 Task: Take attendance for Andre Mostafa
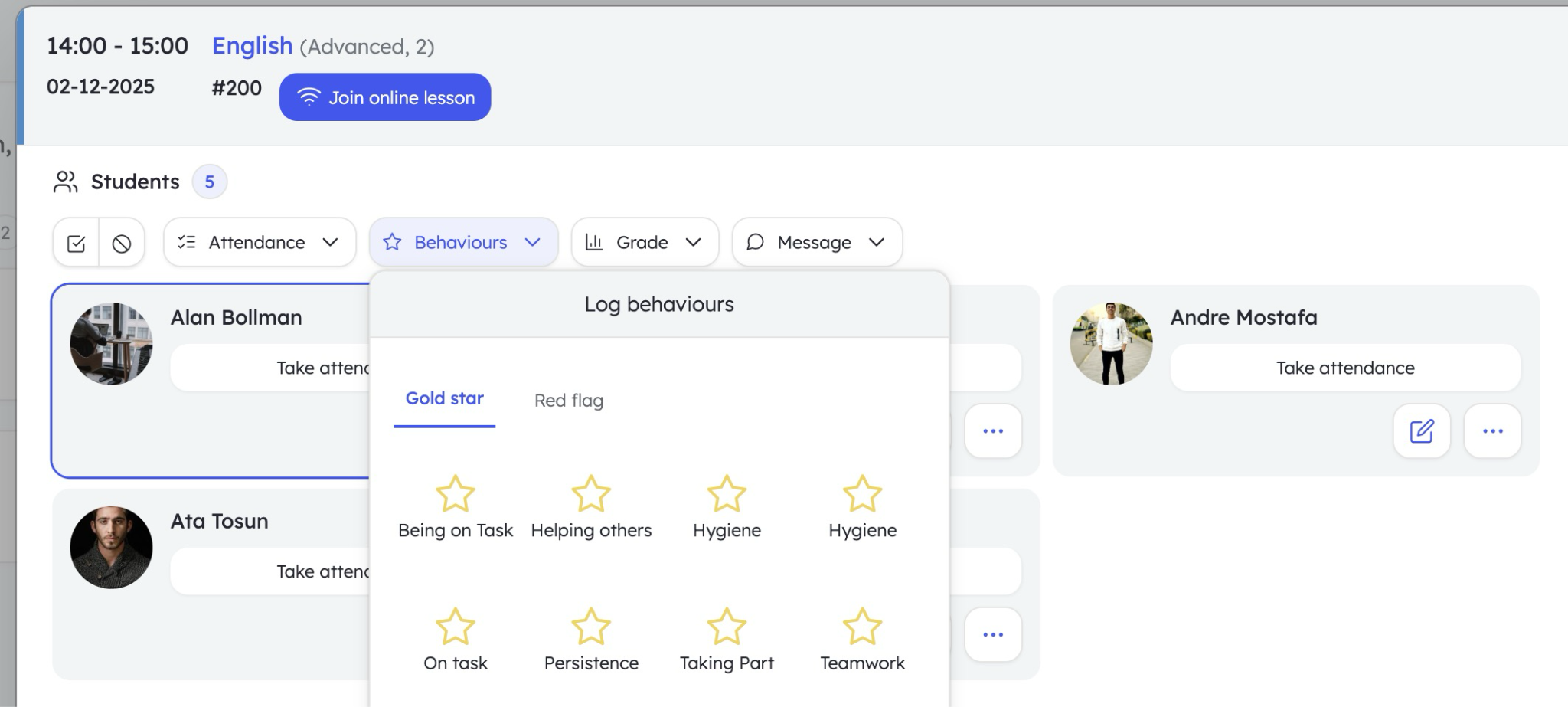(x=1344, y=368)
